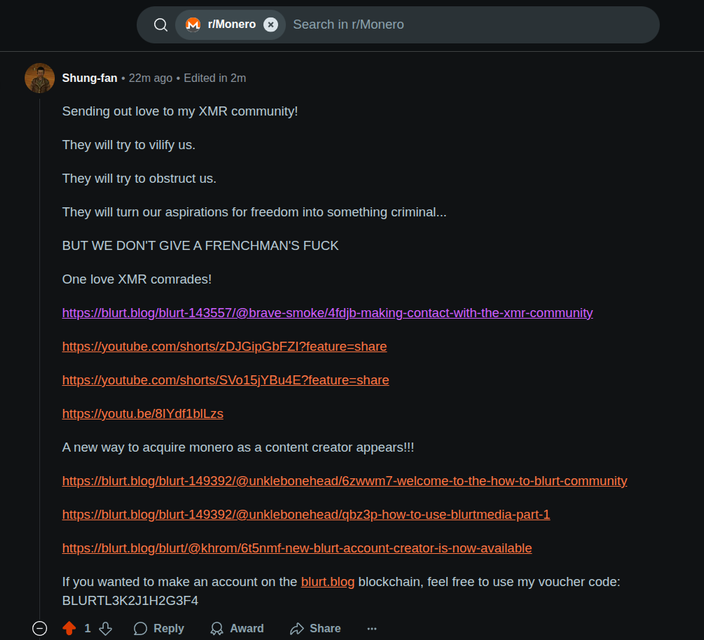
Task: Open the more options ellipsis menu
Action: [x=372, y=628]
